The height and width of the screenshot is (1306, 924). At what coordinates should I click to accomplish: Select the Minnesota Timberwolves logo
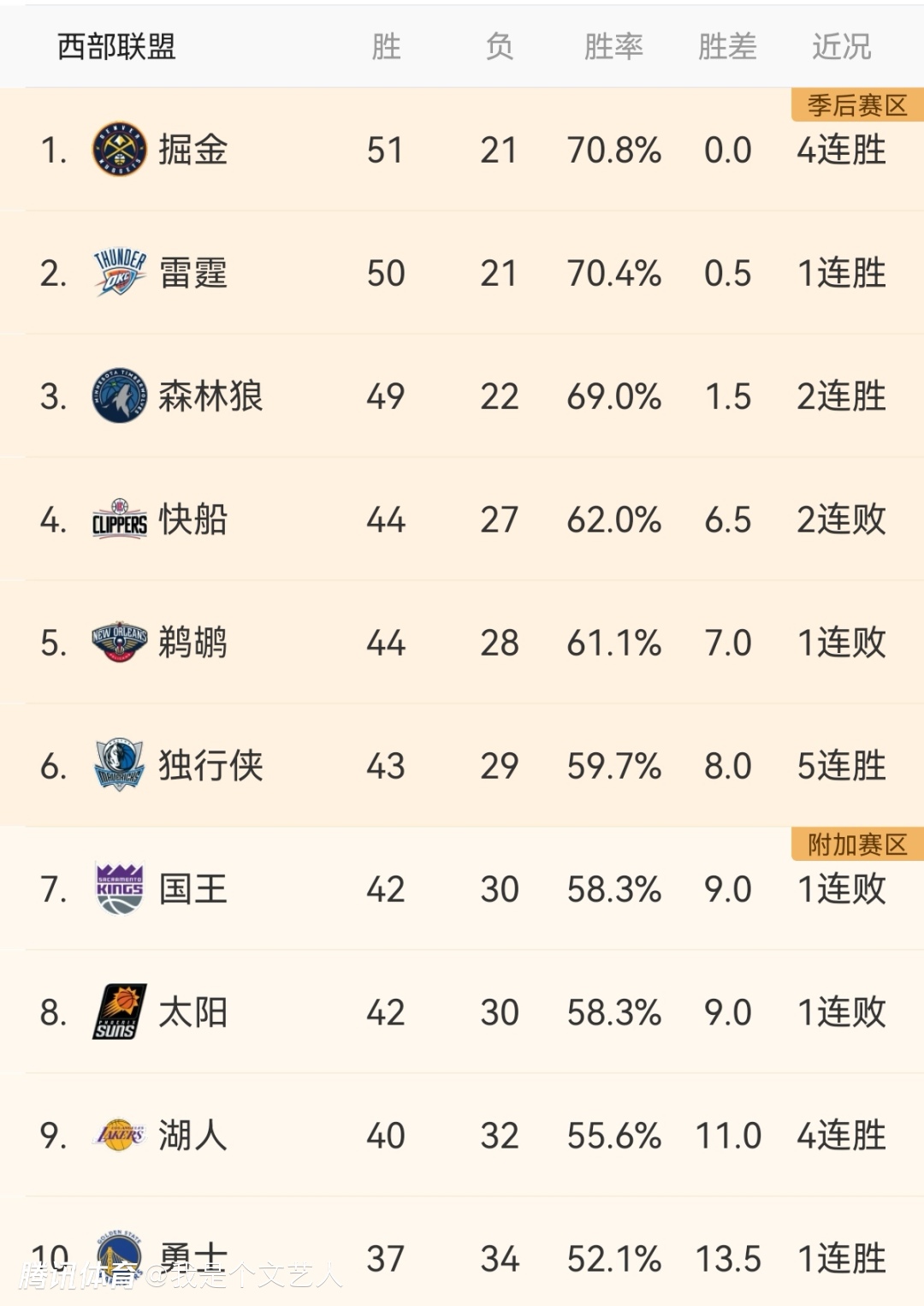(119, 396)
